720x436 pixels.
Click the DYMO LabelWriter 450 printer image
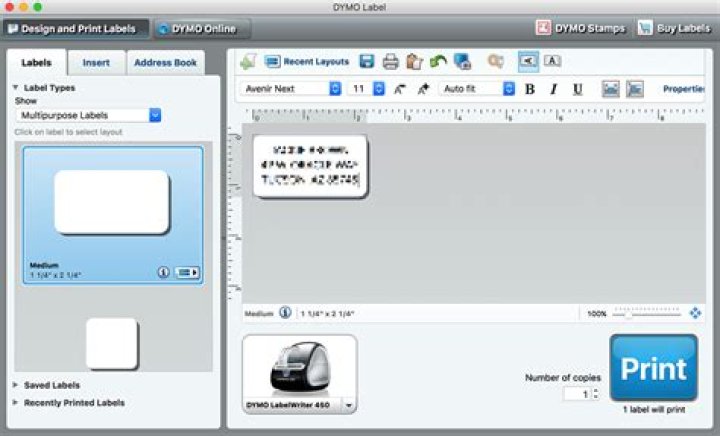300,369
